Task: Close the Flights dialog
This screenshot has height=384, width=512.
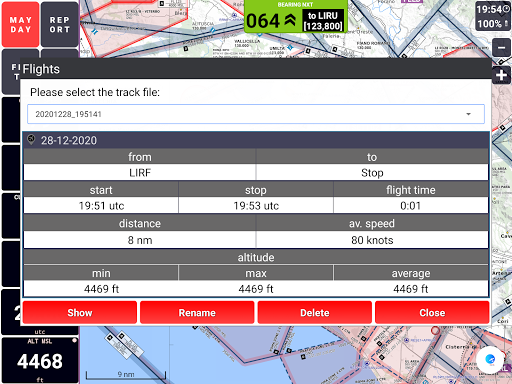Action: click(432, 312)
